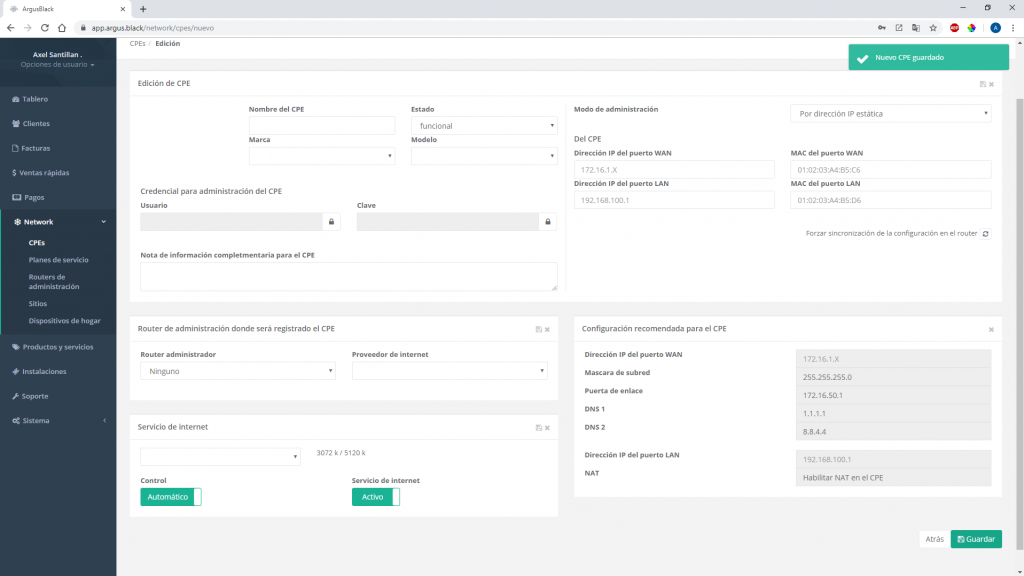The image size is (1024, 576).
Task: Close the Servicio de internet panel
Action: (x=547, y=428)
